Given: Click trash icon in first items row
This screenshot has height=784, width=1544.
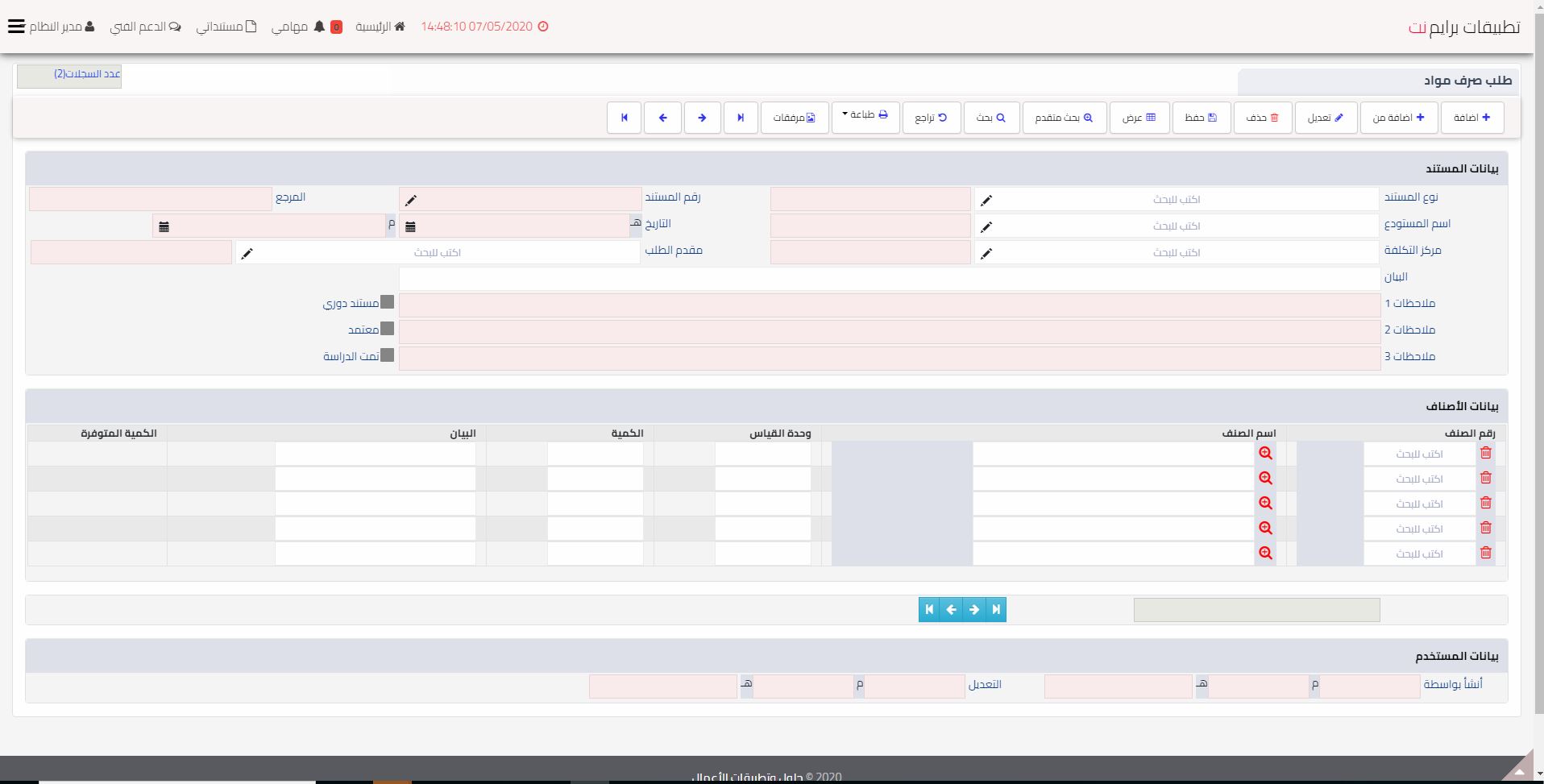Looking at the screenshot, I should 1486,454.
